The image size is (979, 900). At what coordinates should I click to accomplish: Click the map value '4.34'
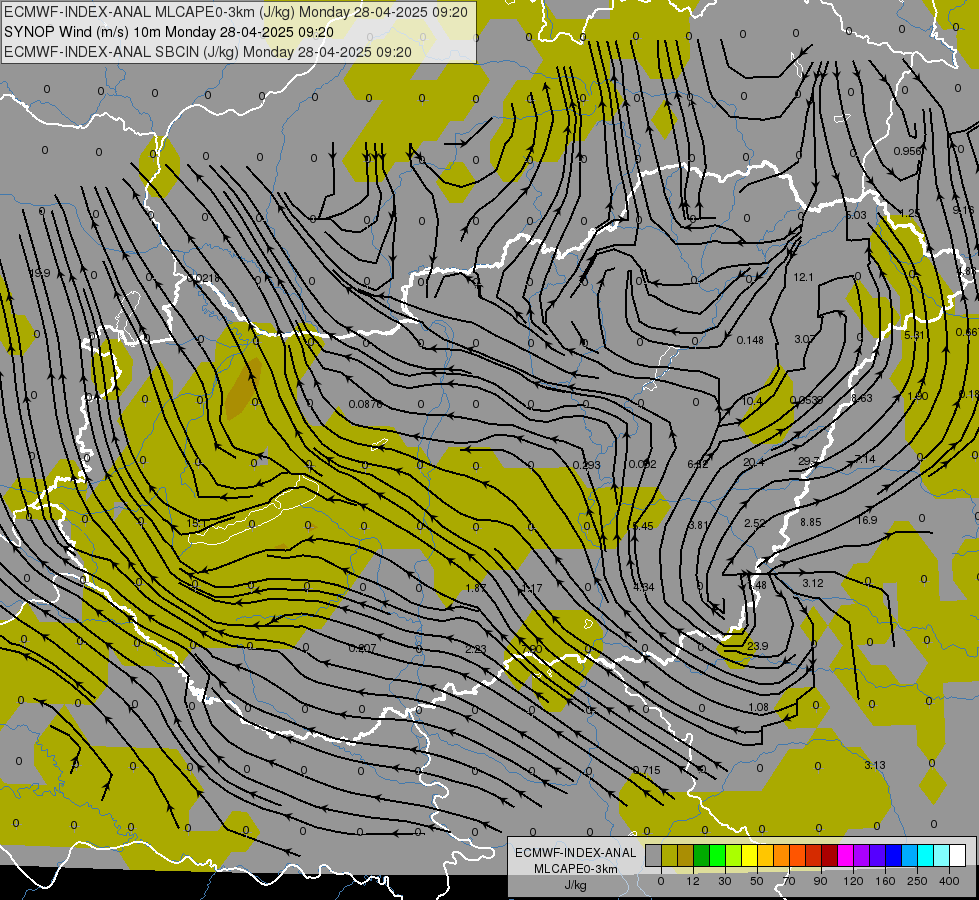644,586
